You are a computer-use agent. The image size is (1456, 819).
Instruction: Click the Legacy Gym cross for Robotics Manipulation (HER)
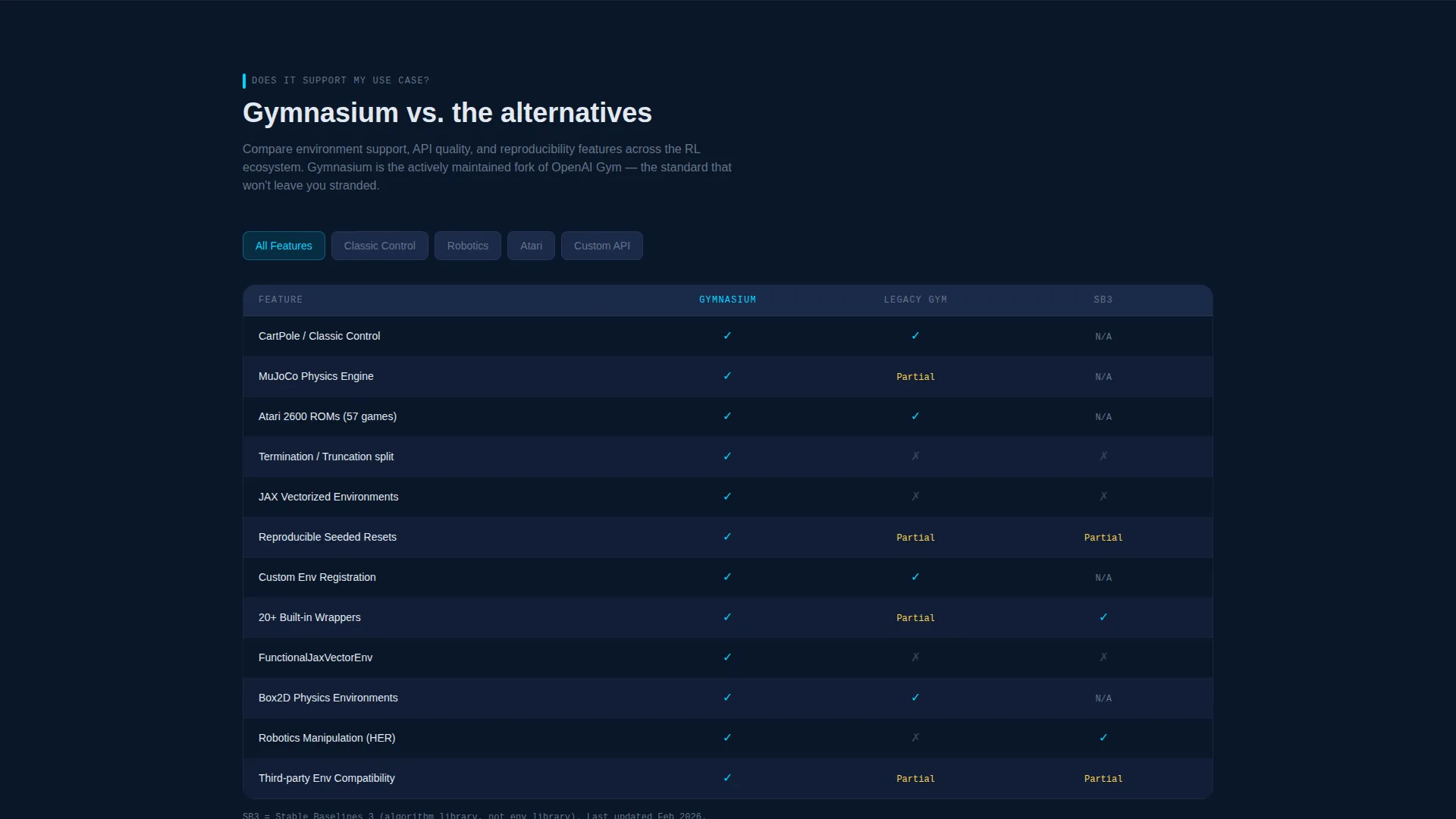point(915,738)
